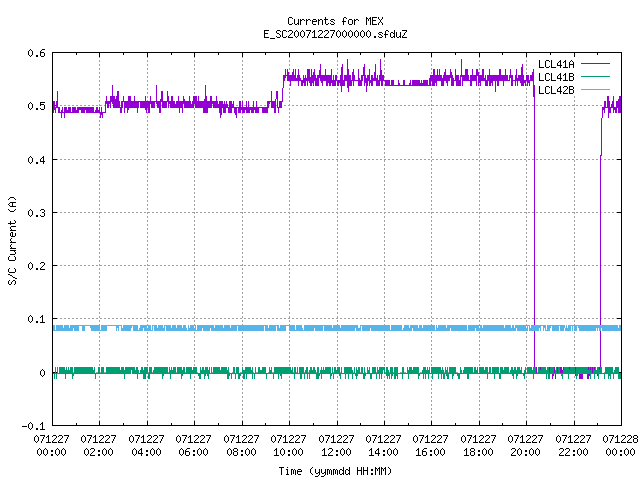Click the purple trace's step up near 10:00

coord(283,92)
